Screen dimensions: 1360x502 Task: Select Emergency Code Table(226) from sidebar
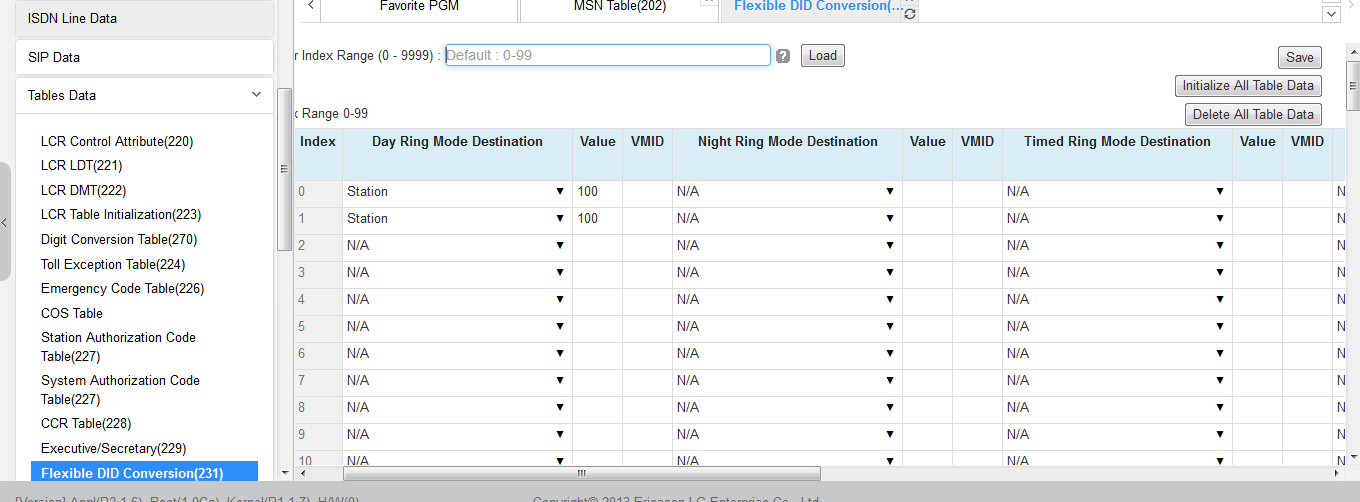(122, 288)
